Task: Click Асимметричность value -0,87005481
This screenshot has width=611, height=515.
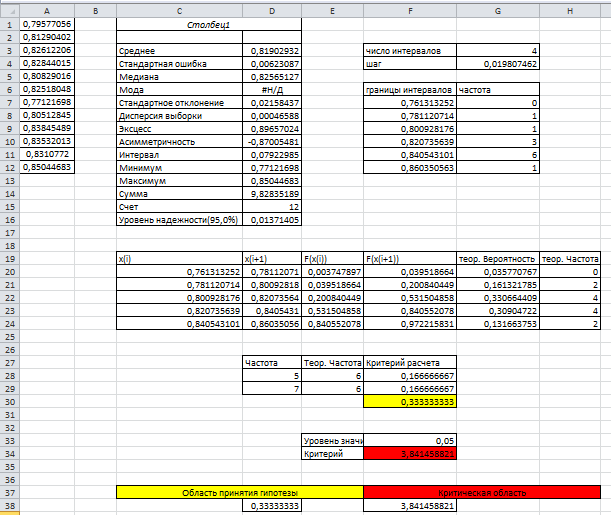Action: click(x=272, y=142)
